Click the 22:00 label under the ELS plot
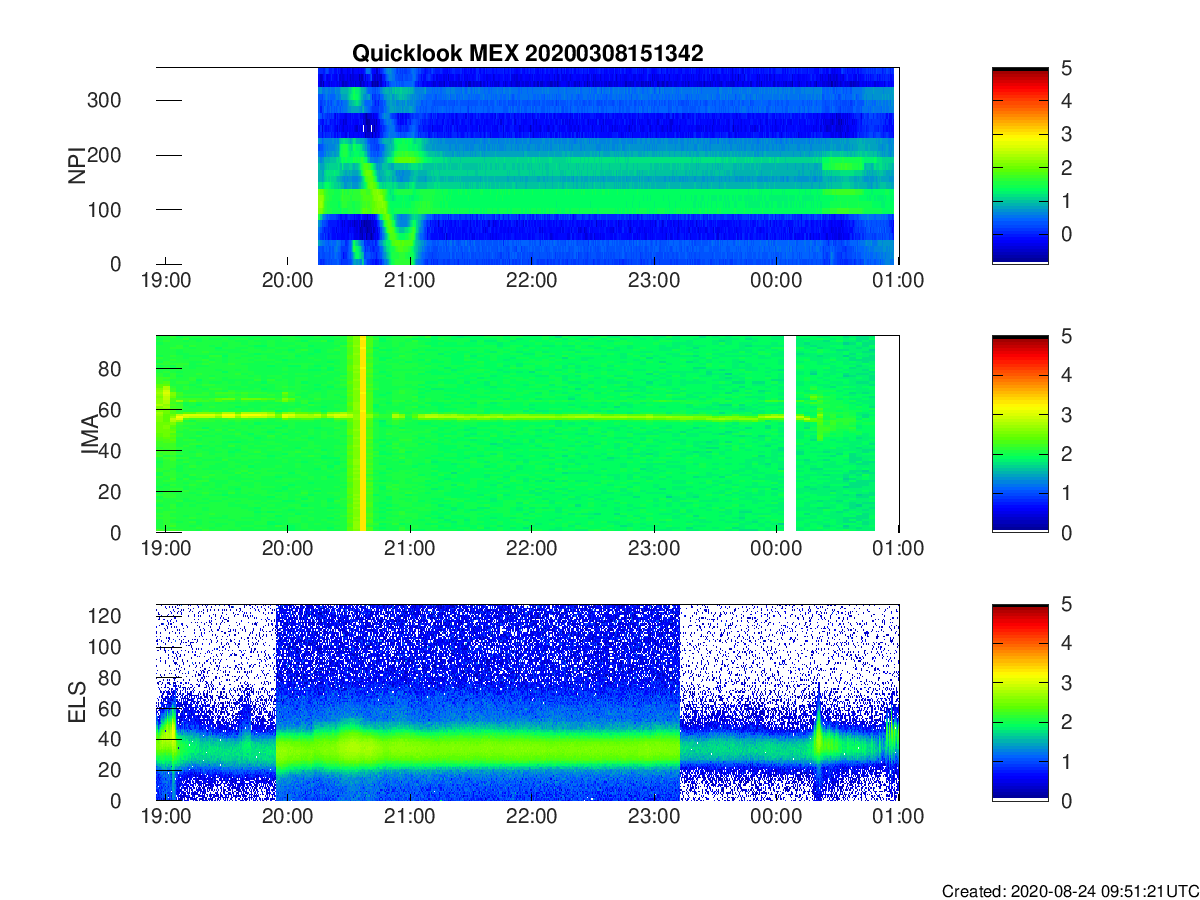This screenshot has width=1200, height=900. [x=532, y=817]
